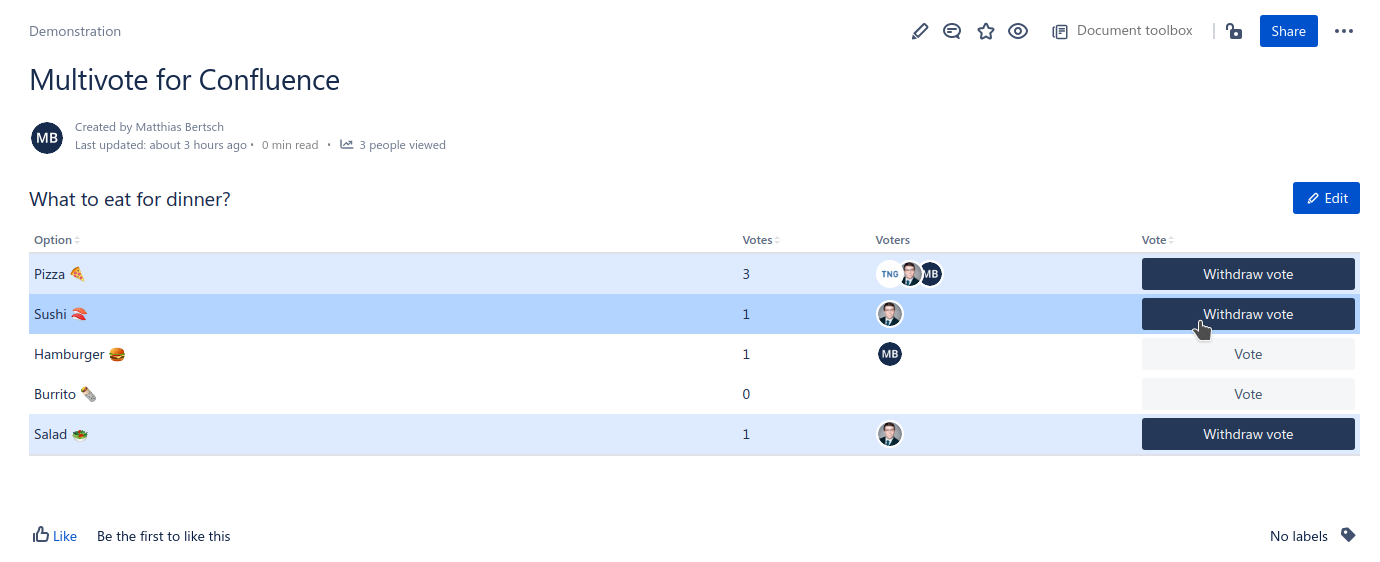Open page restrictions padlock icon

[x=1234, y=31]
